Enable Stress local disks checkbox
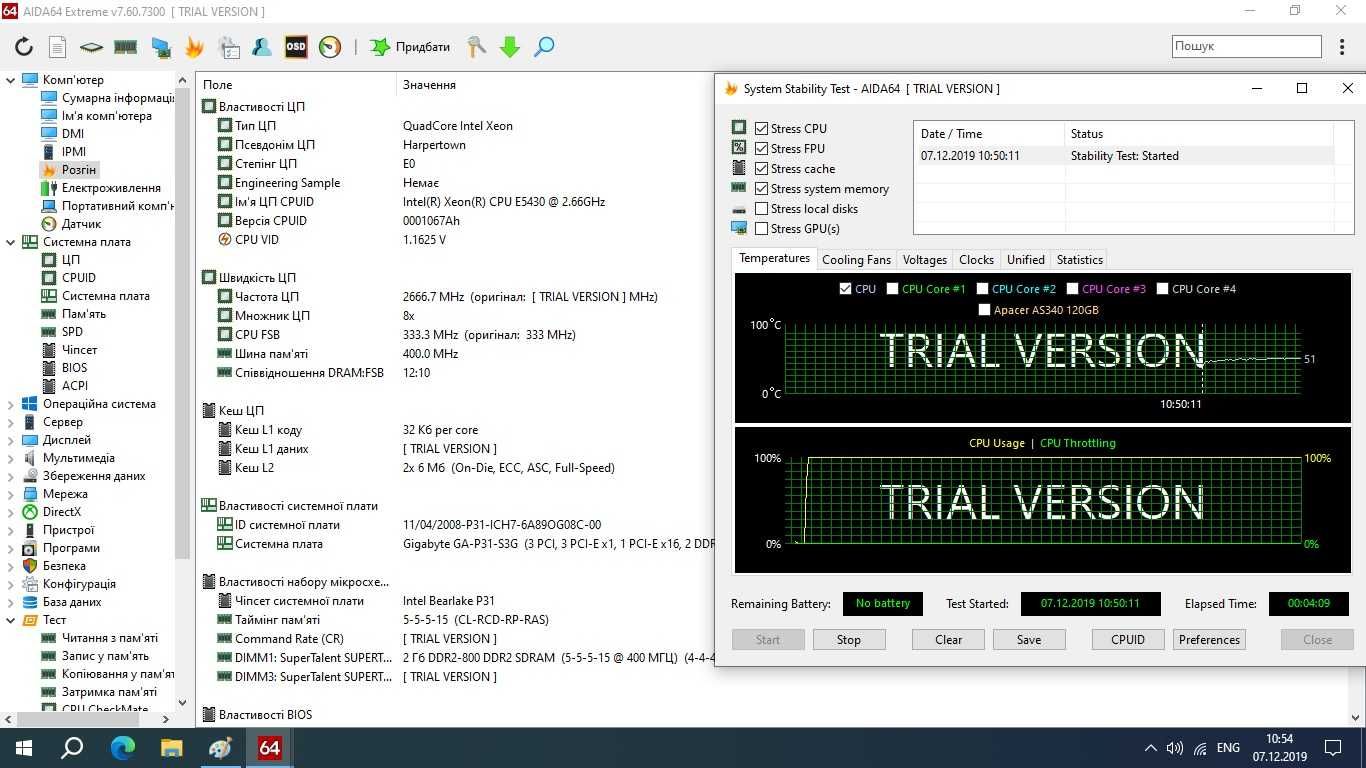 762,208
